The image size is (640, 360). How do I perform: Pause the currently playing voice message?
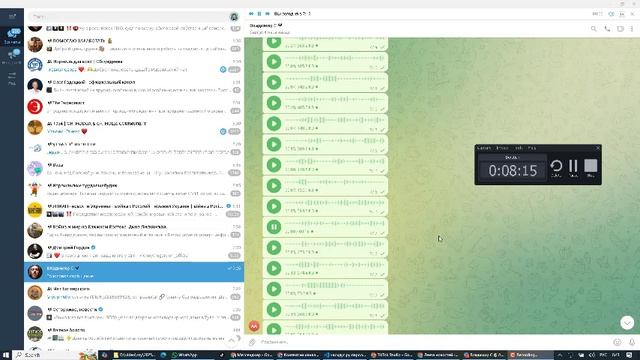tap(274, 227)
